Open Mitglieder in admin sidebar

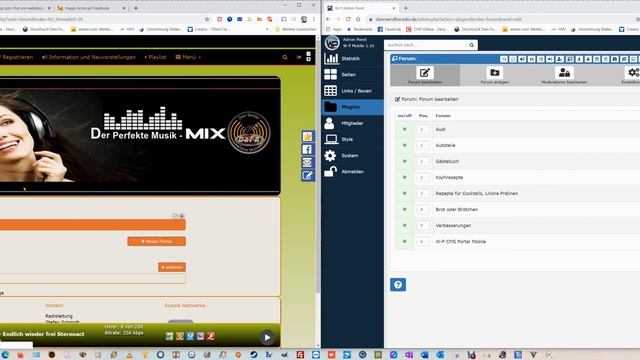click(352, 123)
